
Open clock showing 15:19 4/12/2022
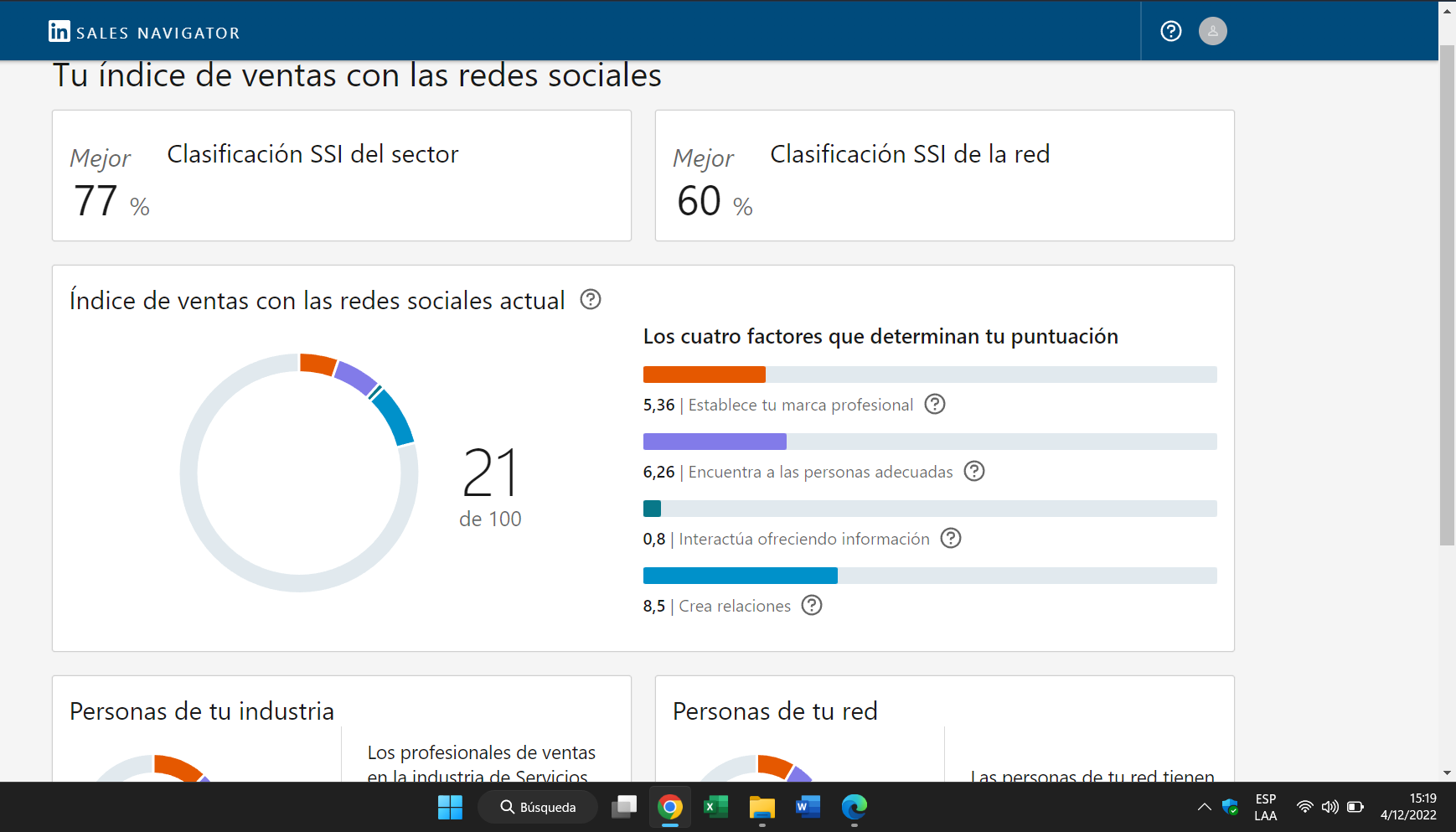pos(1408,807)
